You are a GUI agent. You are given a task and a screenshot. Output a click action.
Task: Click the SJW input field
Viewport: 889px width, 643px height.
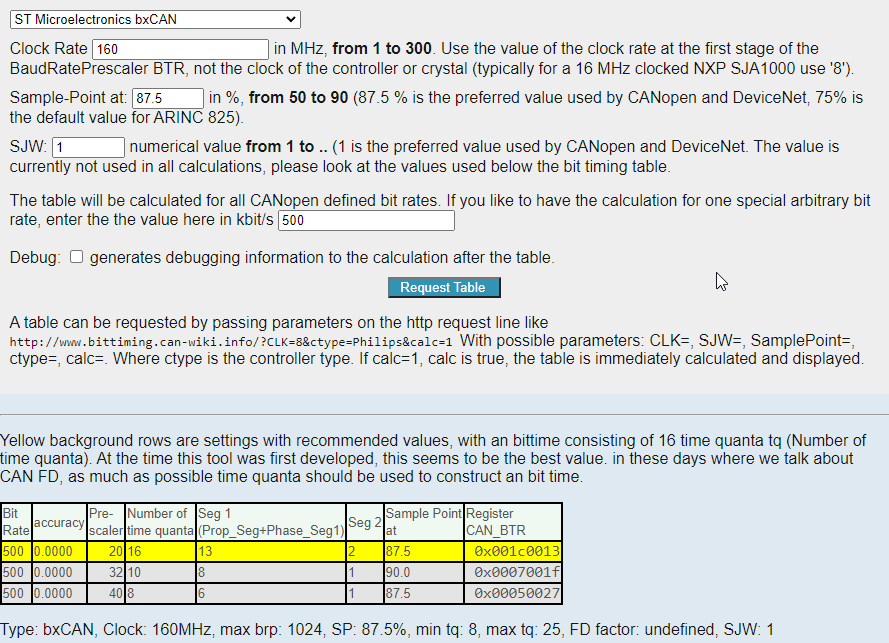(88, 147)
